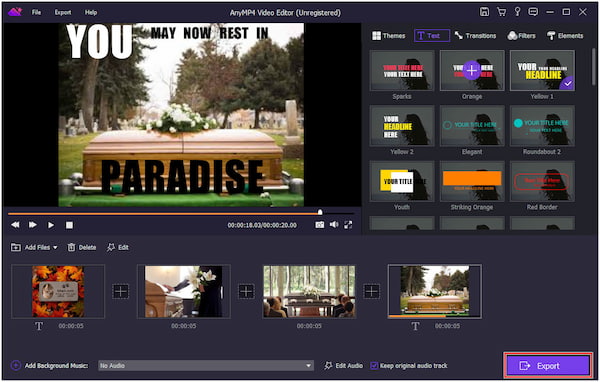Image resolution: width=600 pixels, height=382 pixels.
Task: Open the File menu
Action: 36,12
